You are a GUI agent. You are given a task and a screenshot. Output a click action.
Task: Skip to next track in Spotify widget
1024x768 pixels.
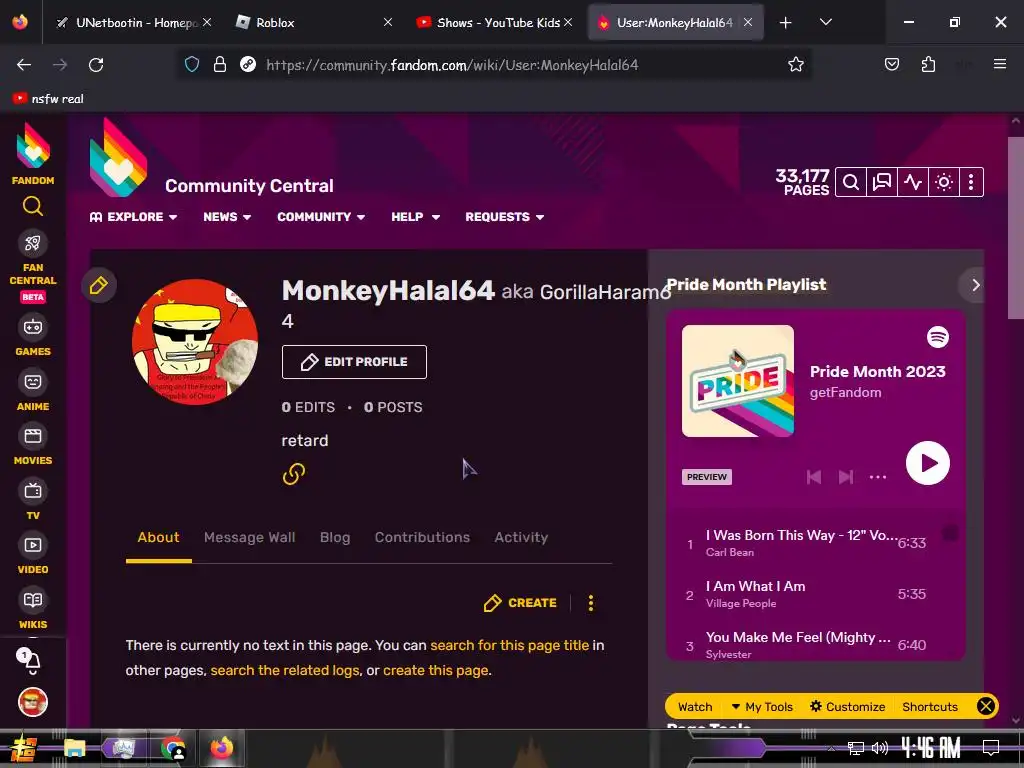(846, 477)
